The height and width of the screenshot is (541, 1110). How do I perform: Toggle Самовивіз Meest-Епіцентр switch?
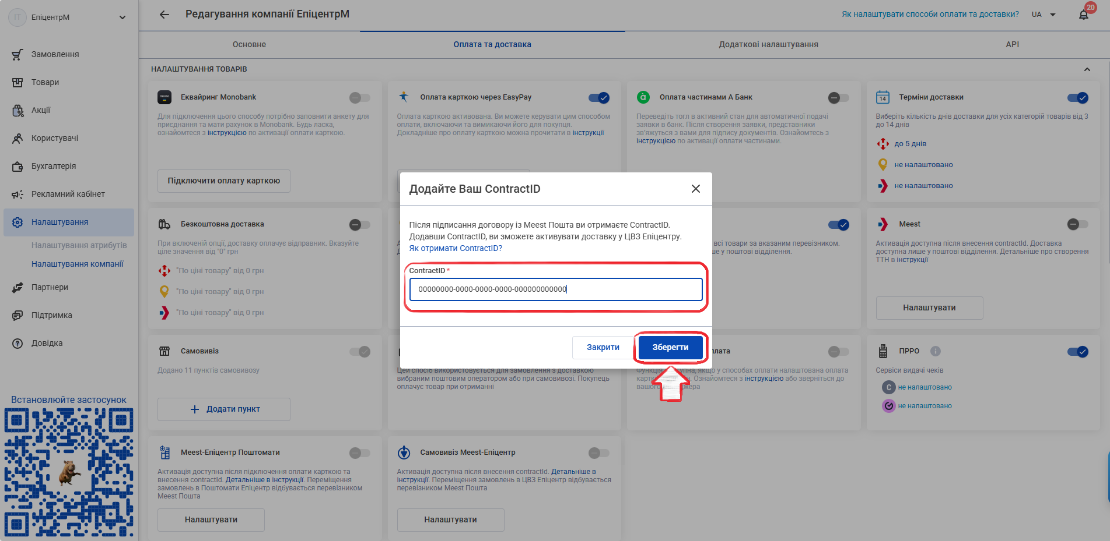[x=599, y=452]
